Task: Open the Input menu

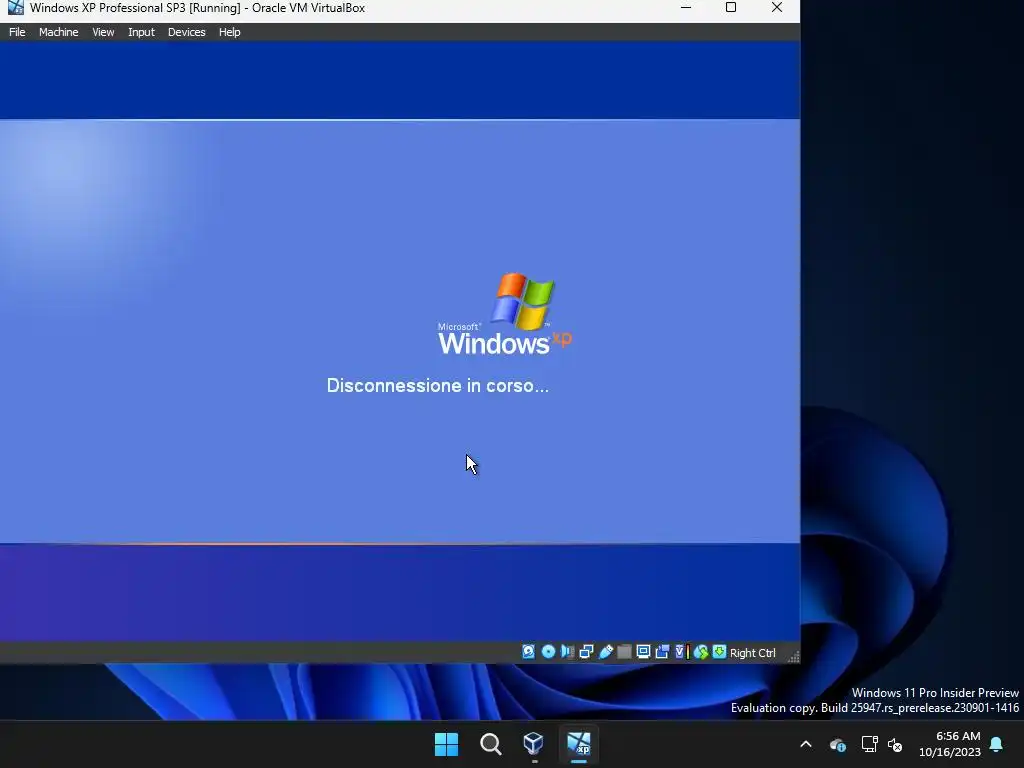Action: tap(141, 32)
